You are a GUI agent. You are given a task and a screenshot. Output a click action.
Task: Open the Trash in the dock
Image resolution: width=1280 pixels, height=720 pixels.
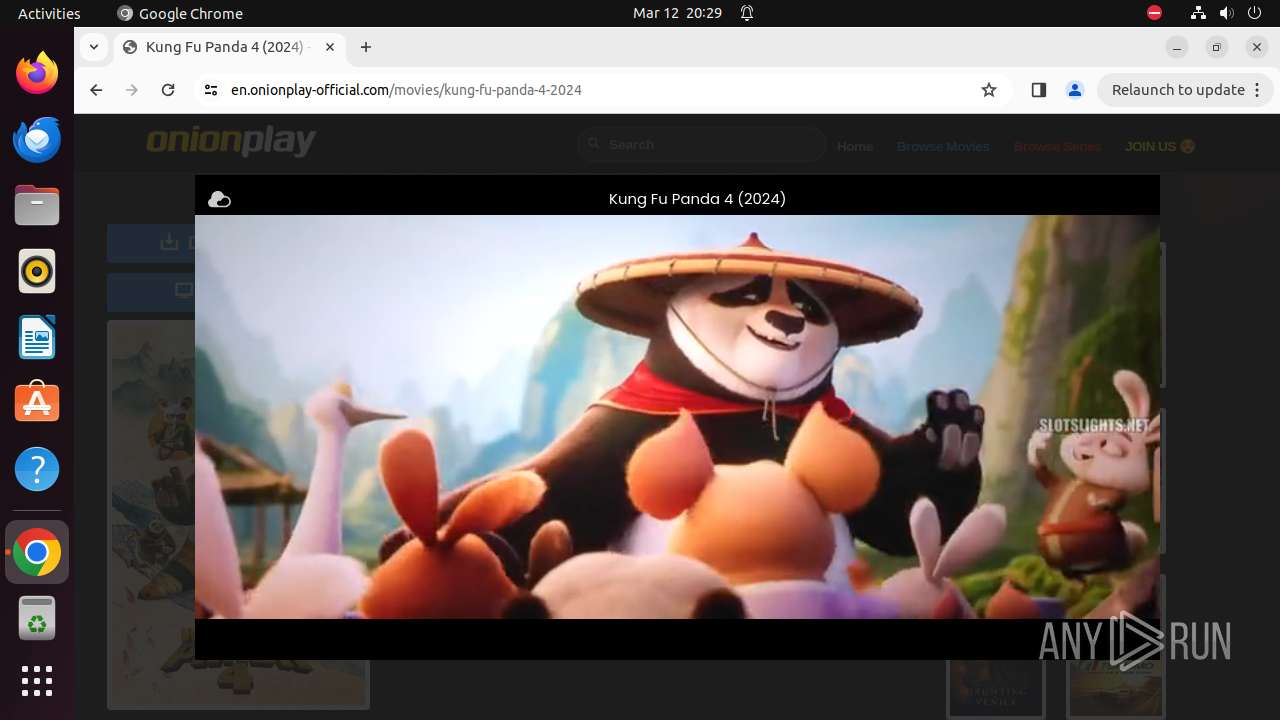(37, 619)
